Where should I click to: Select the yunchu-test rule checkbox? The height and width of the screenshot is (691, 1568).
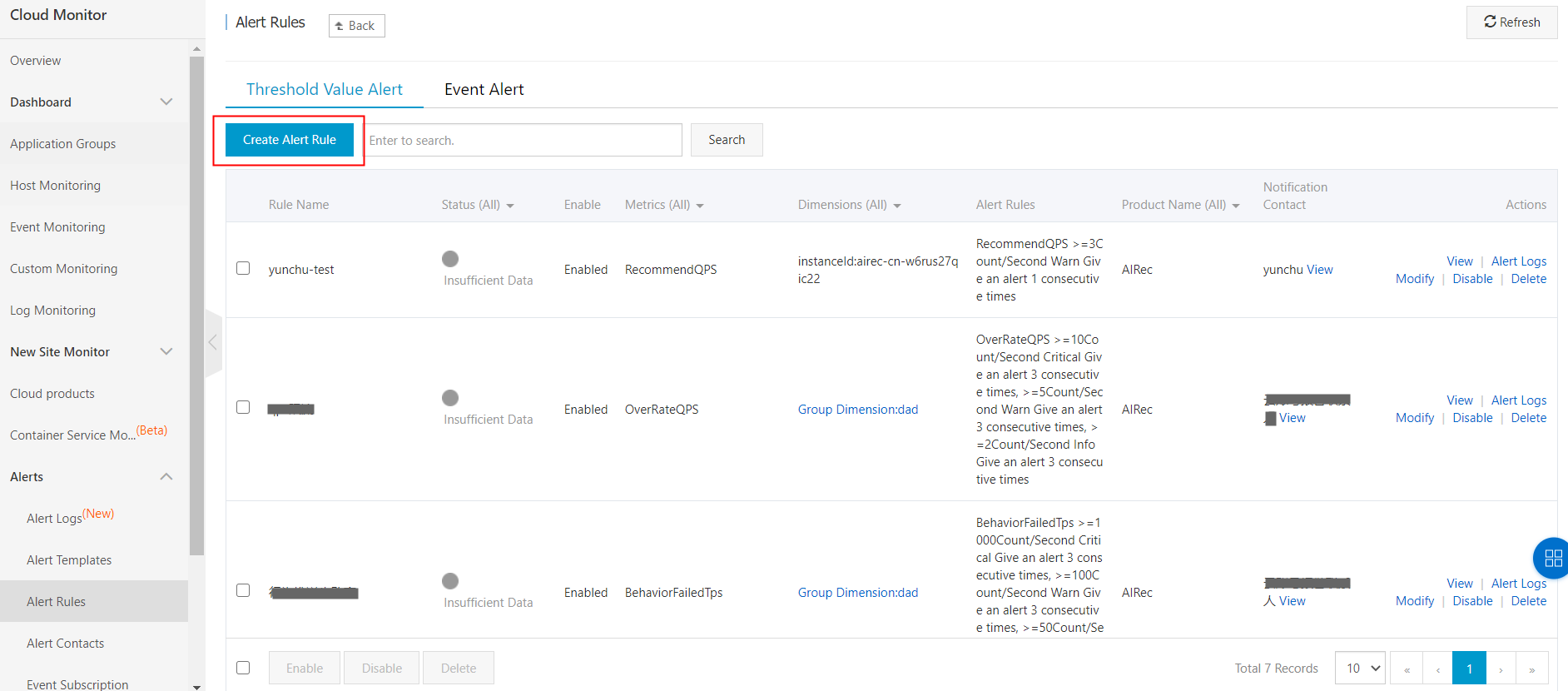click(243, 268)
